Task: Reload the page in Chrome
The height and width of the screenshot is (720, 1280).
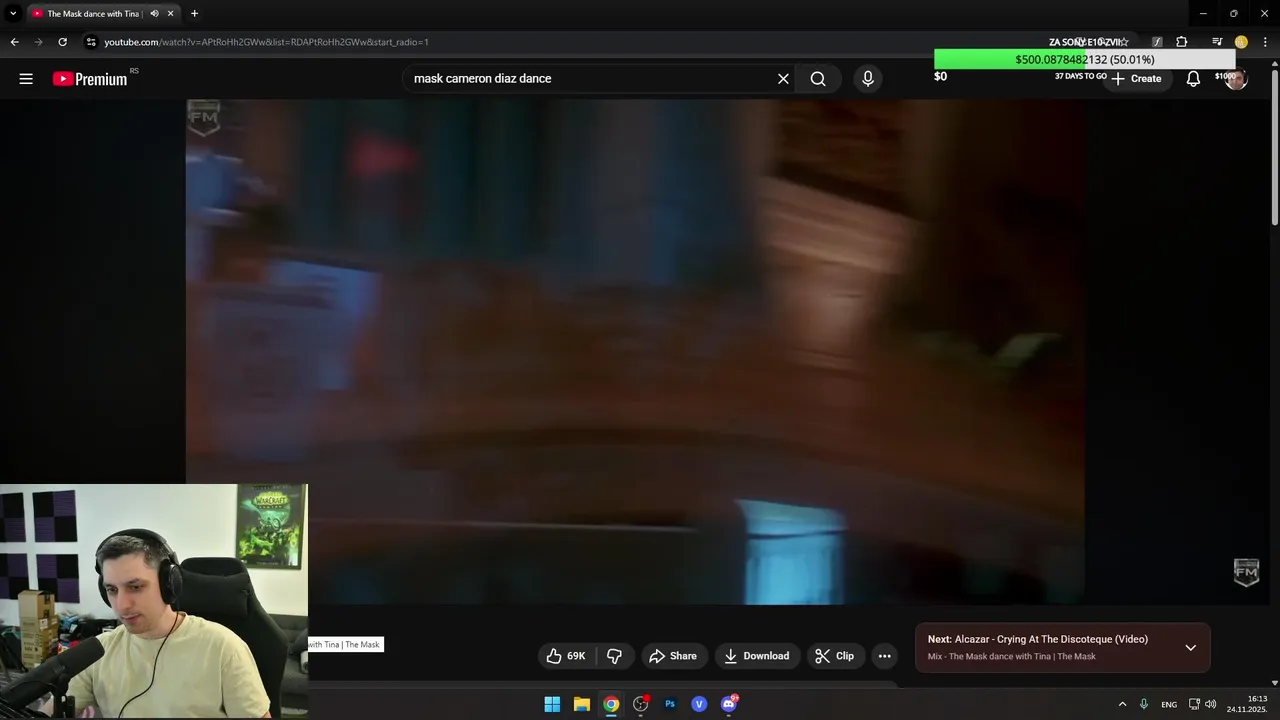Action: pos(62,42)
